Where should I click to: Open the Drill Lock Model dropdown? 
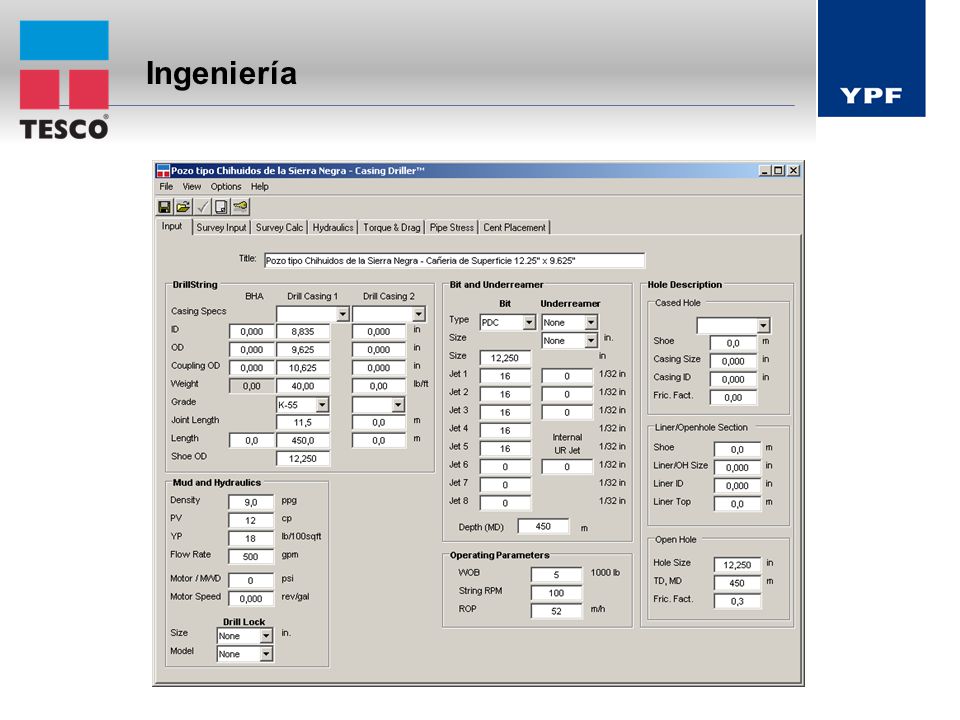[x=266, y=654]
